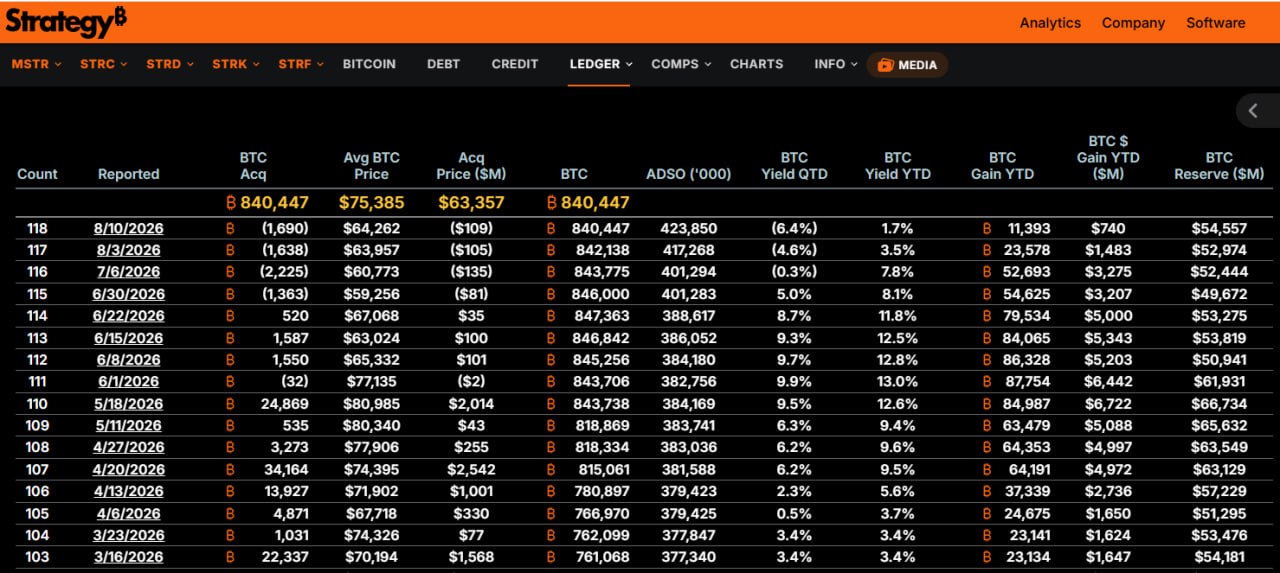Viewport: 1280px width, 573px height.
Task: Open the DEBT page
Action: pos(443,64)
